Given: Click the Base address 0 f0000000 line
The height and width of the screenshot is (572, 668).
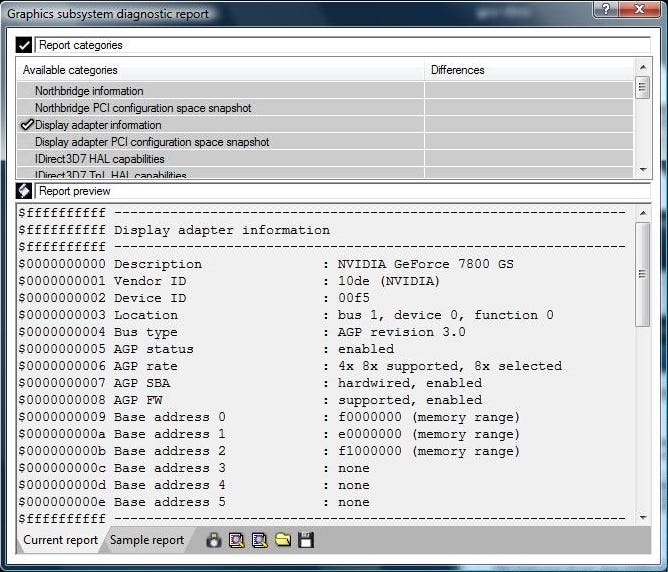Looking at the screenshot, I should pos(269,417).
